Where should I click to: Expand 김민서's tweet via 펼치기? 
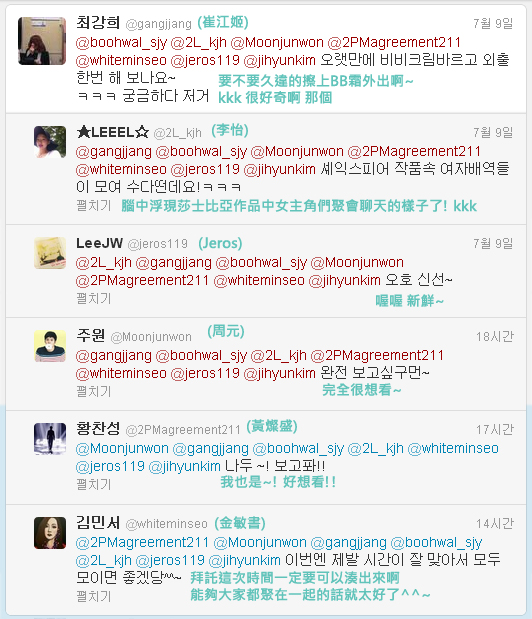pos(94,596)
